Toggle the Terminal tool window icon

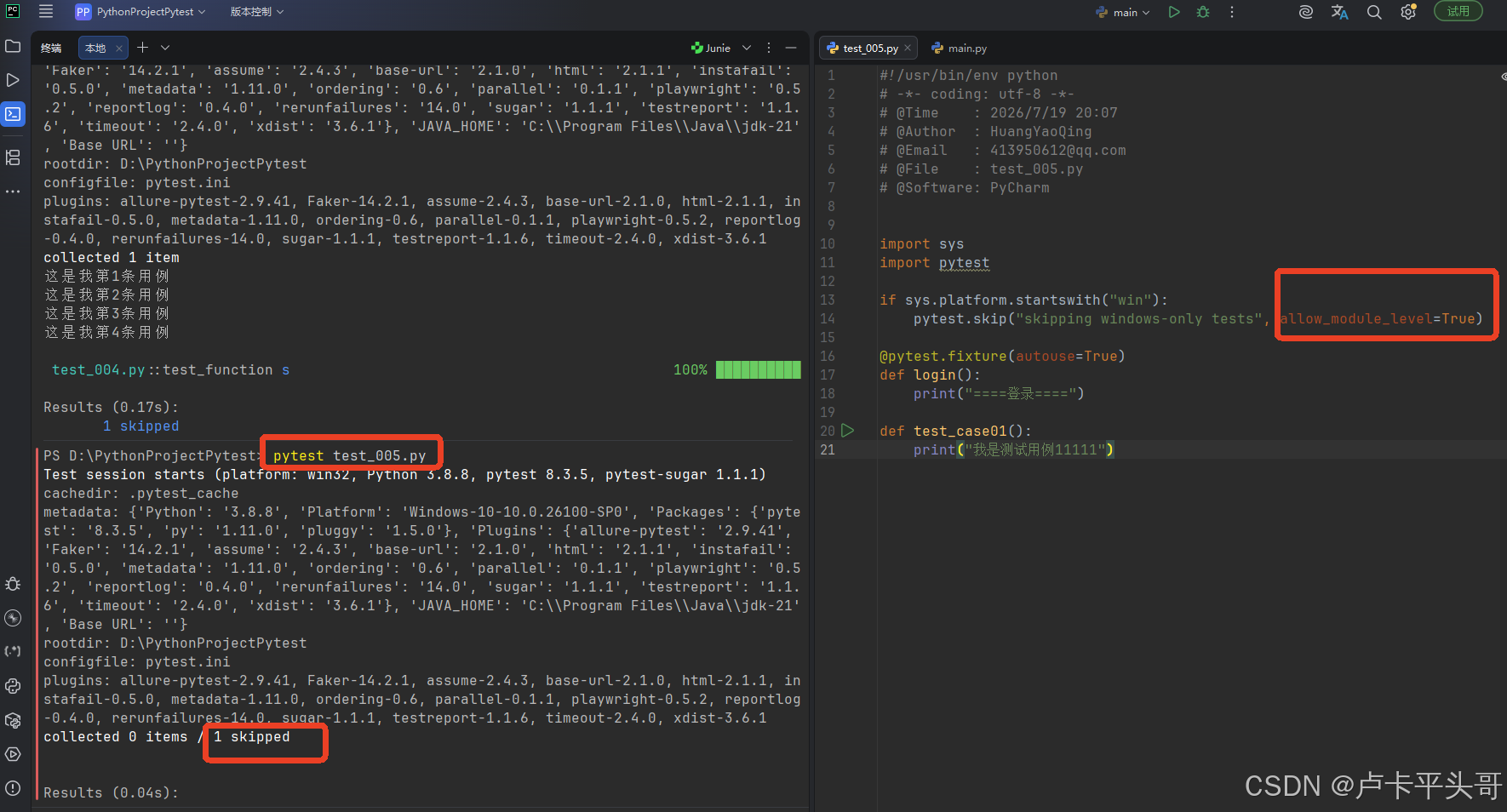coord(13,114)
